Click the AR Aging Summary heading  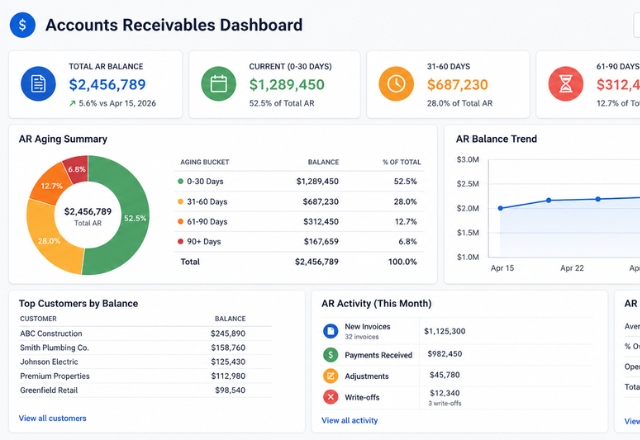[63, 139]
